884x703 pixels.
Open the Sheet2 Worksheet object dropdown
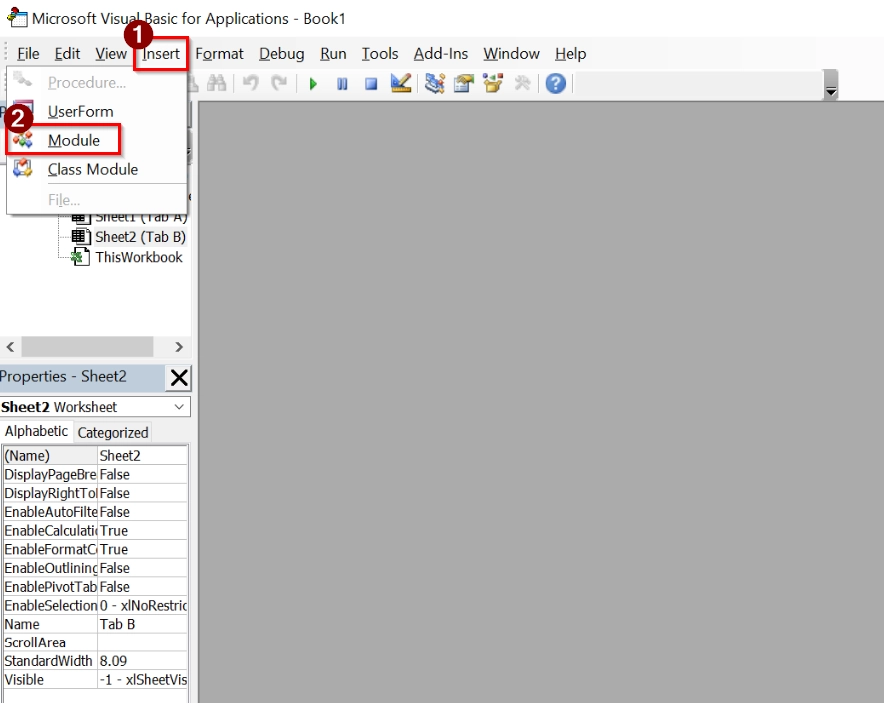click(179, 407)
